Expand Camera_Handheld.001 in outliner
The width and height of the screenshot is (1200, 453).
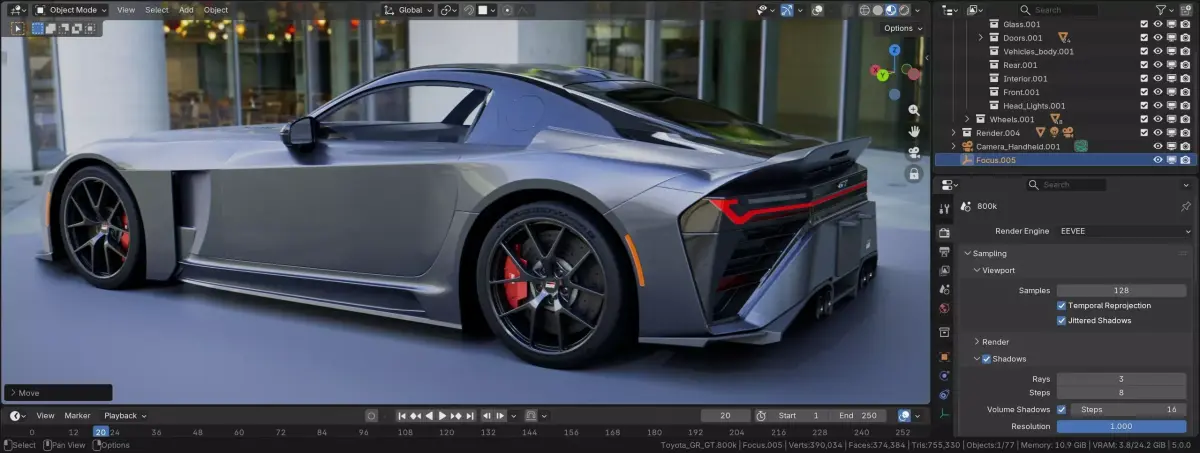(x=952, y=146)
